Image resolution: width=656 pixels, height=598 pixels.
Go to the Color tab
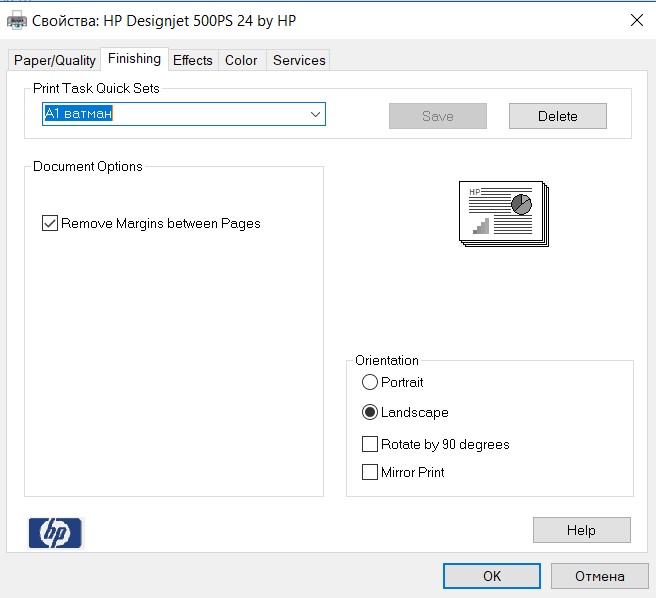241,60
